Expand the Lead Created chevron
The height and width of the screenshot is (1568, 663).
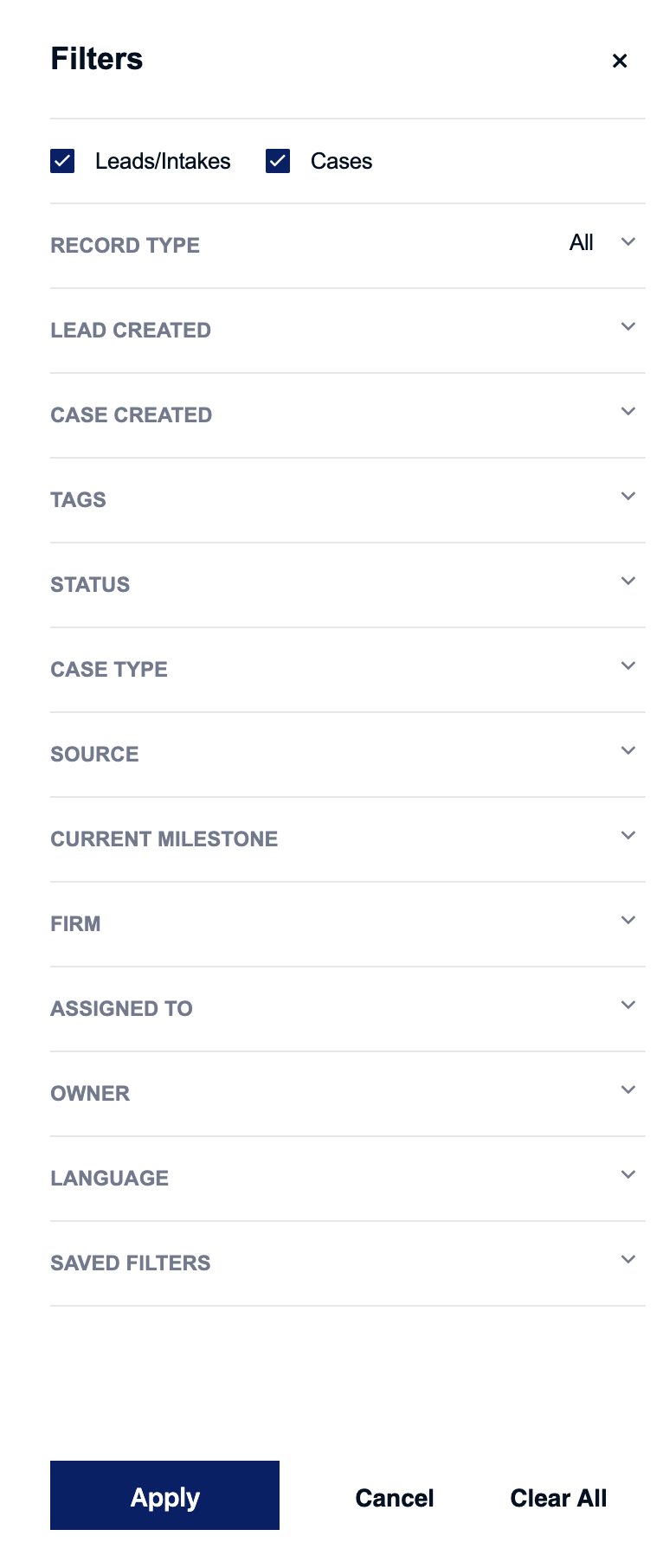[x=628, y=326]
